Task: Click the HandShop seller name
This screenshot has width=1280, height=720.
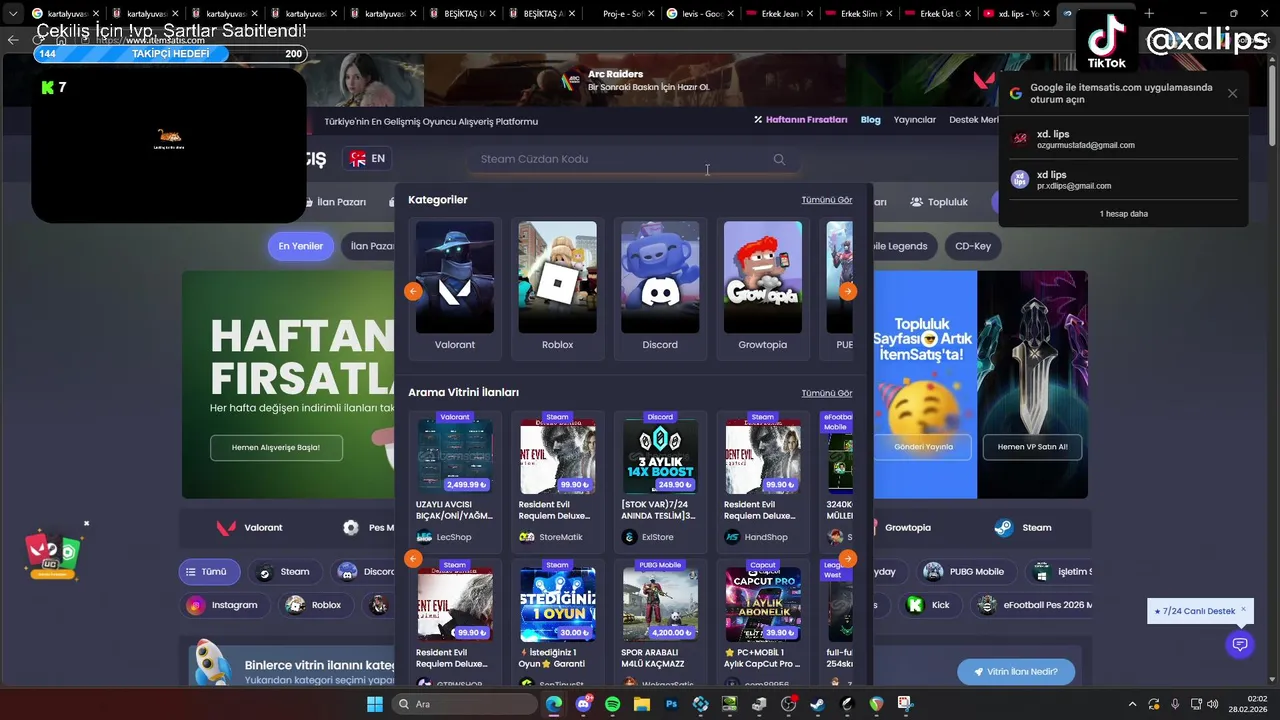Action: pyautogui.click(x=766, y=537)
